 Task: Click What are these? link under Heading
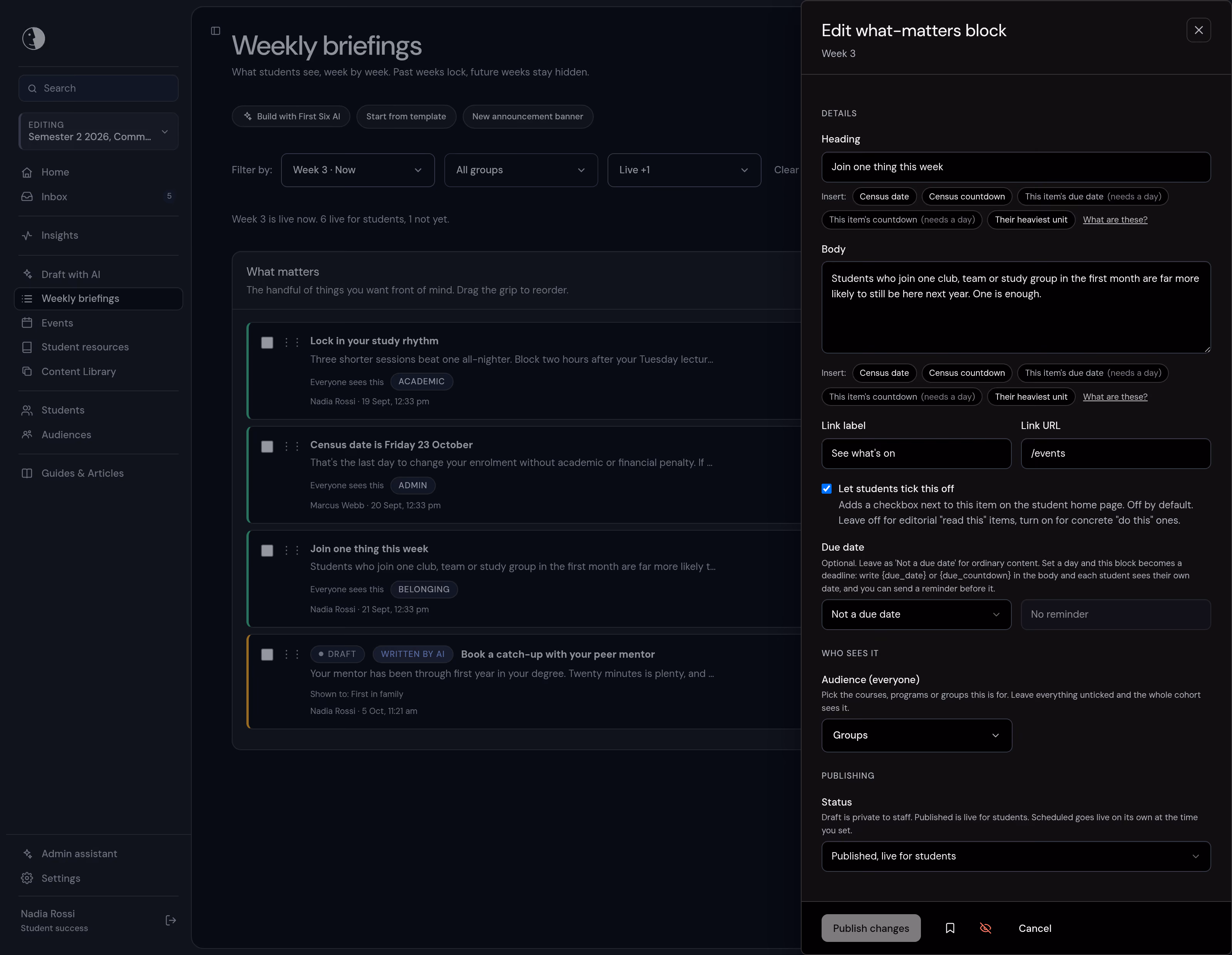click(1115, 219)
